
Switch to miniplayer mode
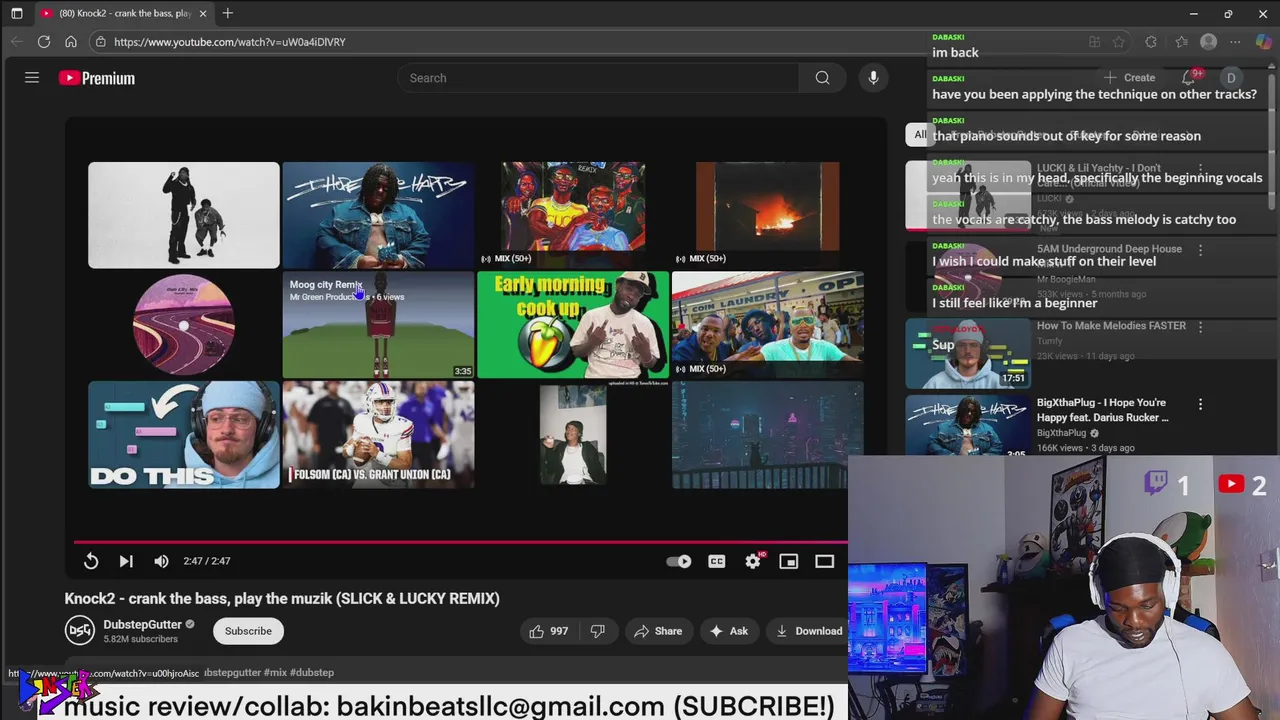tap(789, 561)
